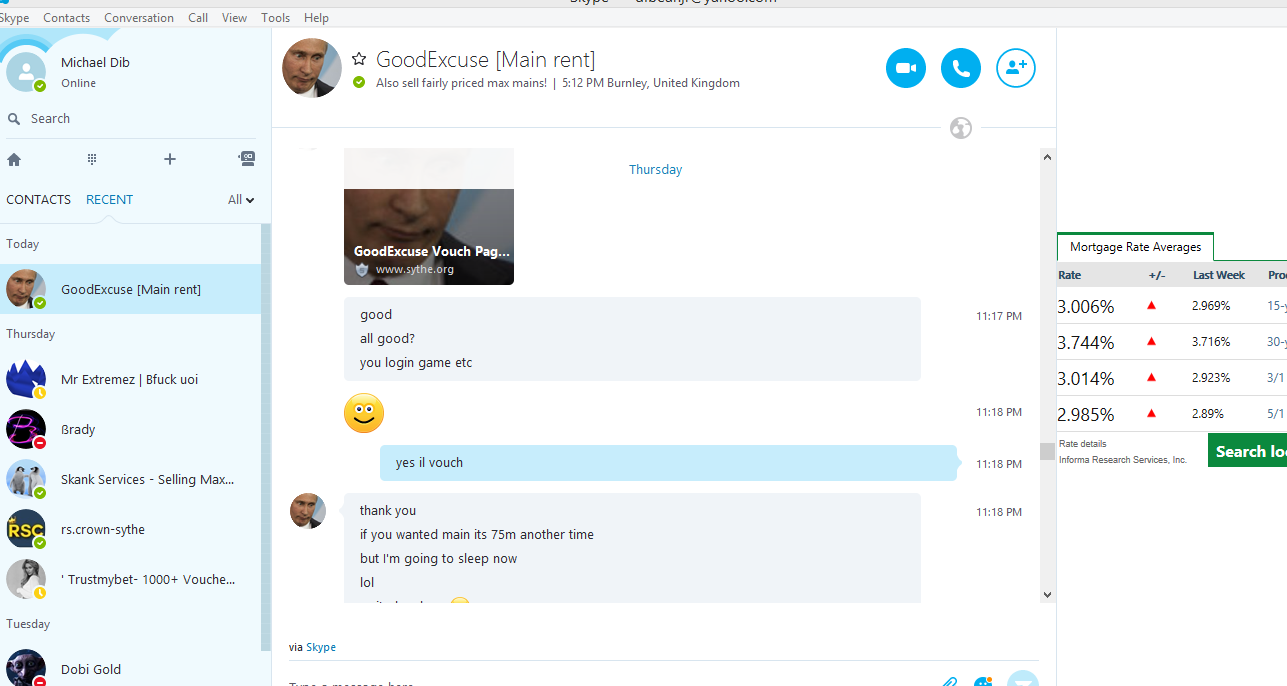
Task: Click the 3.006% rate value
Action: pyautogui.click(x=1086, y=307)
